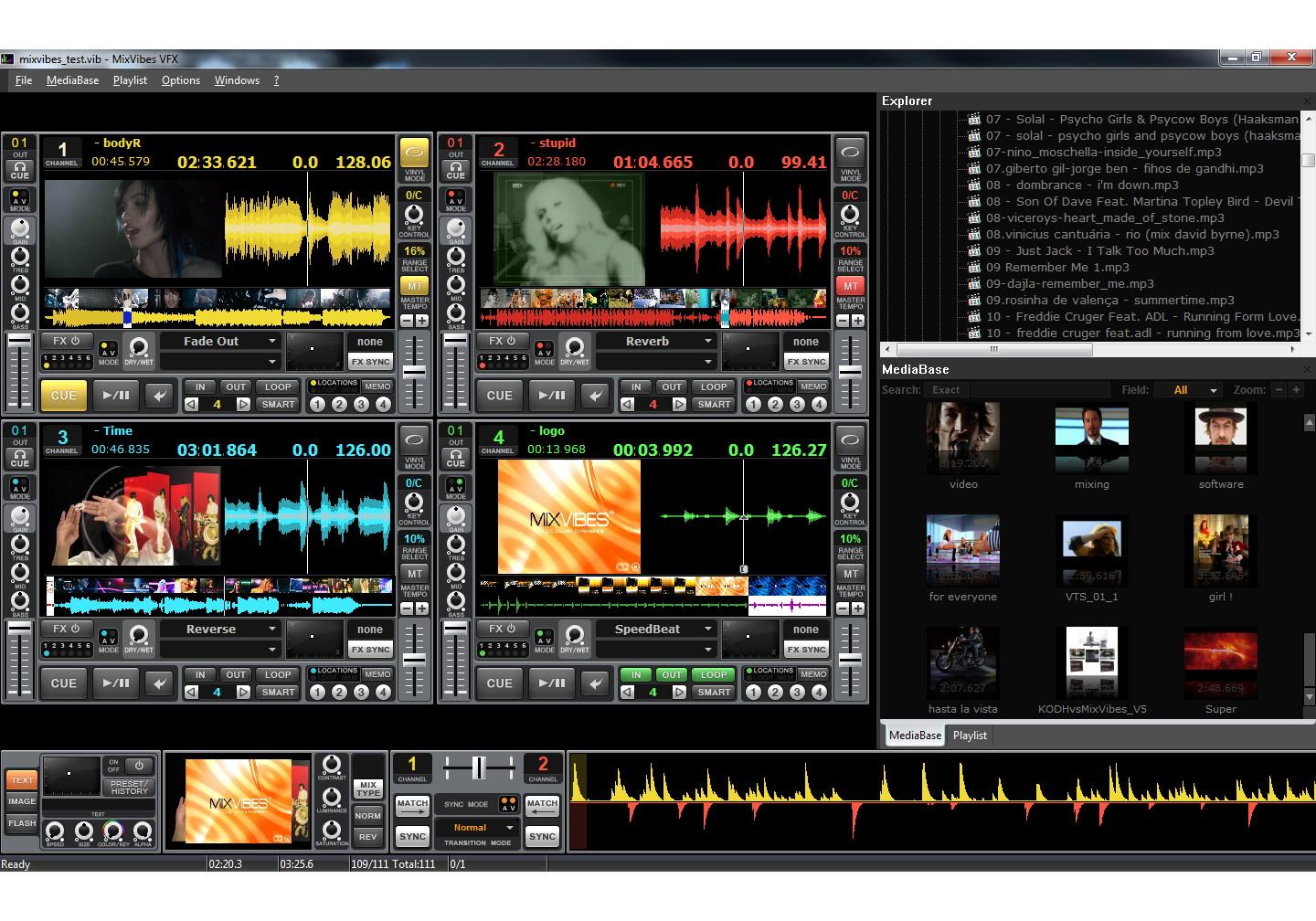Open Normal transition mode dropdown
The image size is (1316, 921).
[x=478, y=827]
